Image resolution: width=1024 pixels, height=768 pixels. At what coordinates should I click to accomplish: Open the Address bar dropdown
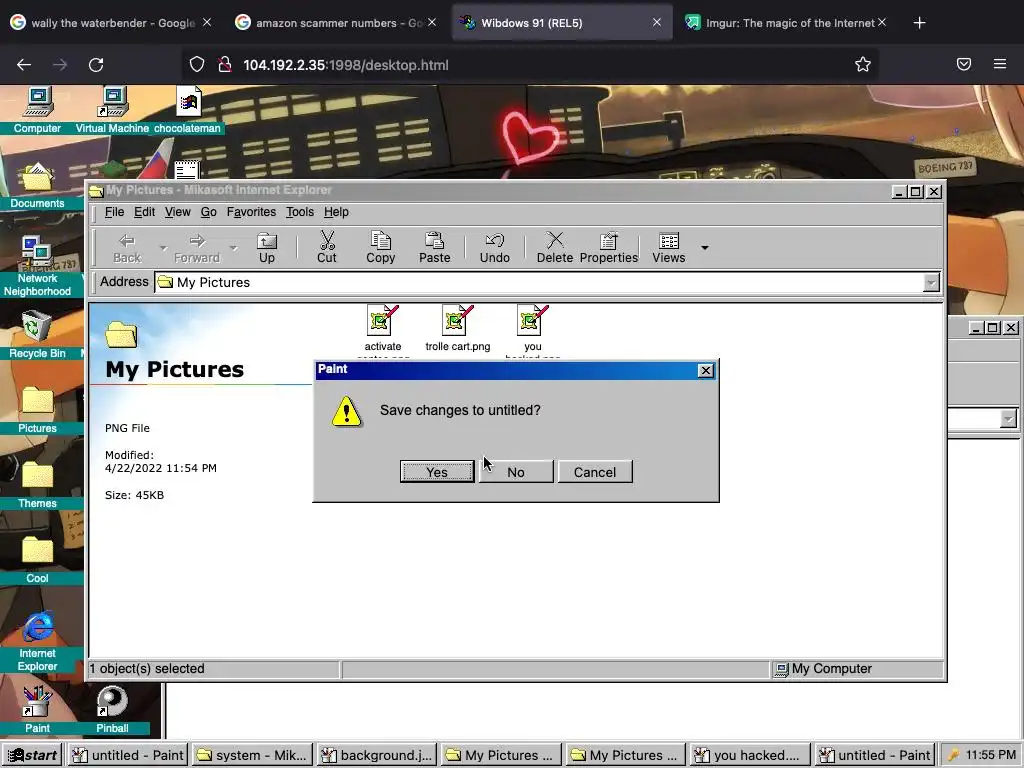click(x=931, y=282)
